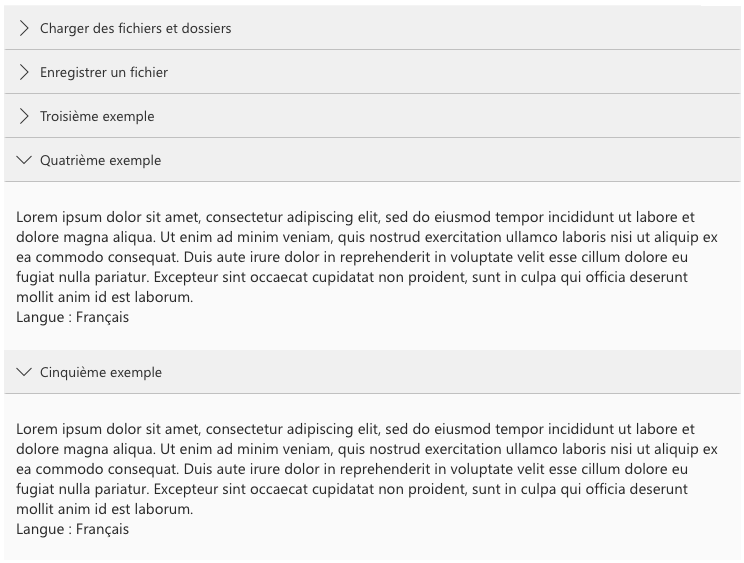The width and height of the screenshot is (744, 563).
Task: Click the word Excepteur in Quatrième exemple text
Action: pos(186,277)
